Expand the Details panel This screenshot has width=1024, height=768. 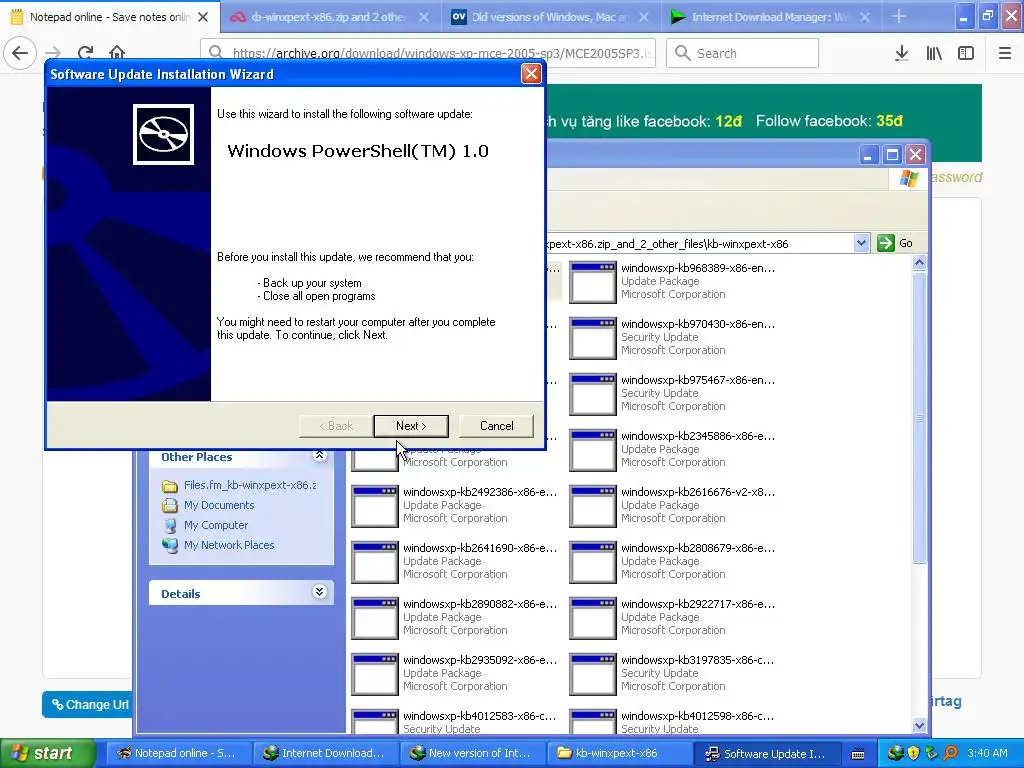(x=319, y=592)
